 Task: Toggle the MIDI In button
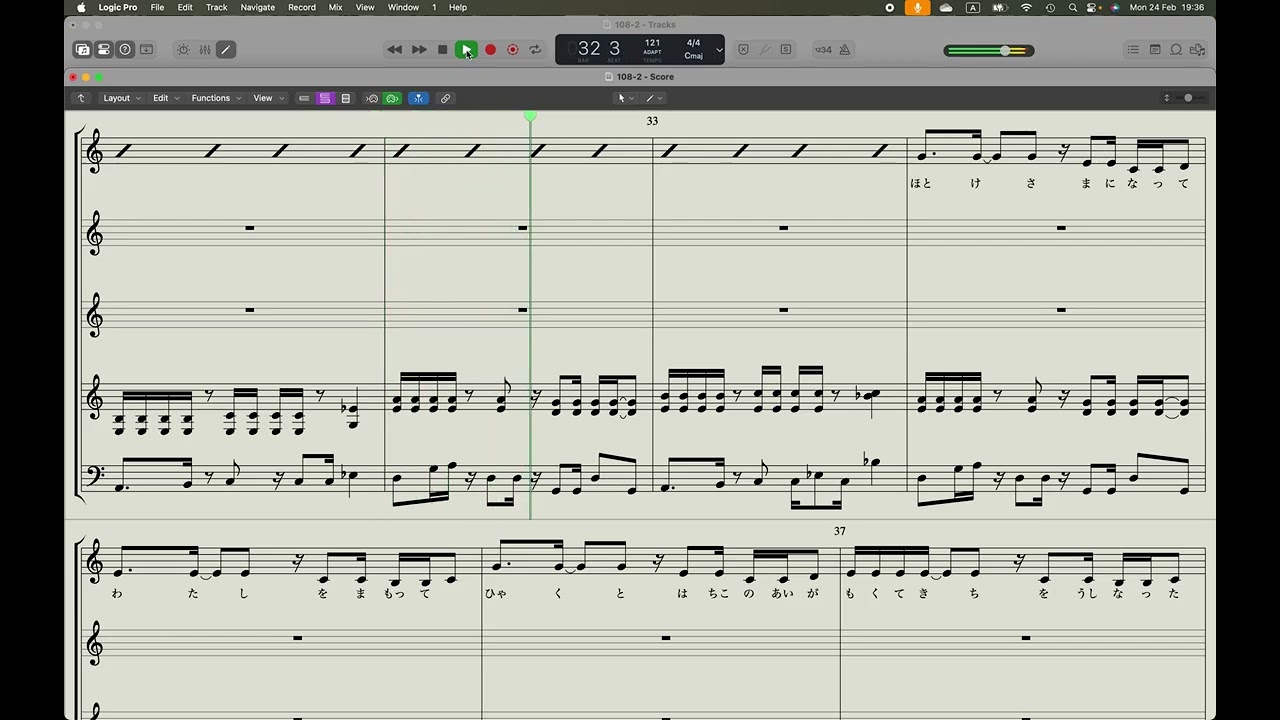pos(372,98)
